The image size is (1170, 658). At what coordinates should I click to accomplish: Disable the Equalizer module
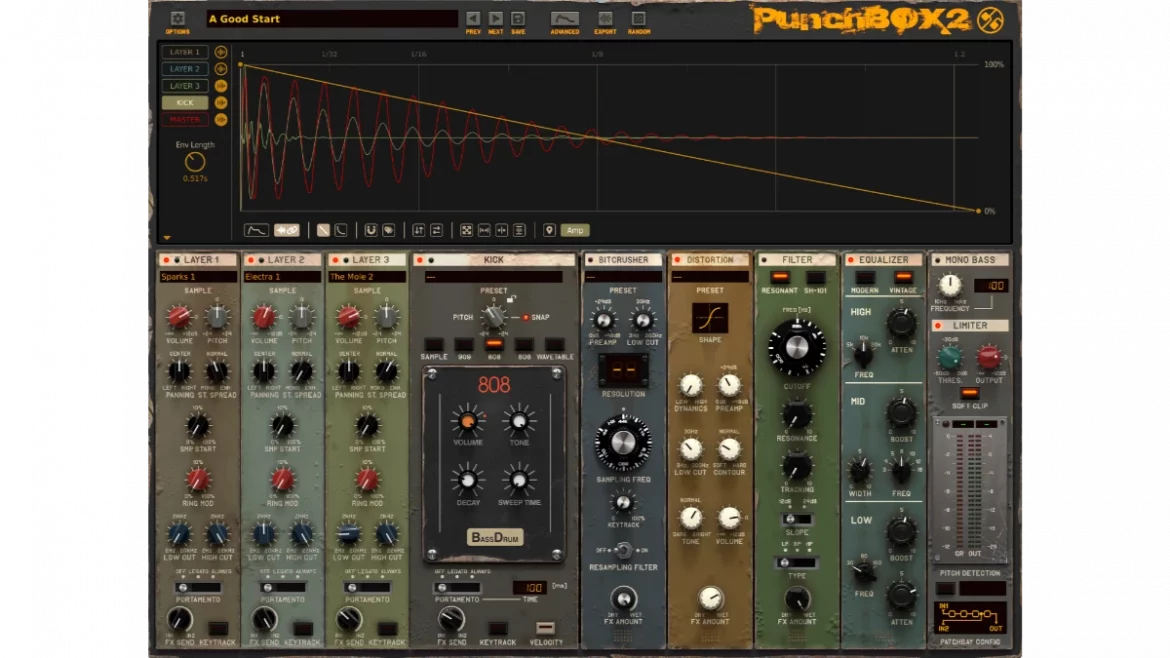[x=851, y=260]
